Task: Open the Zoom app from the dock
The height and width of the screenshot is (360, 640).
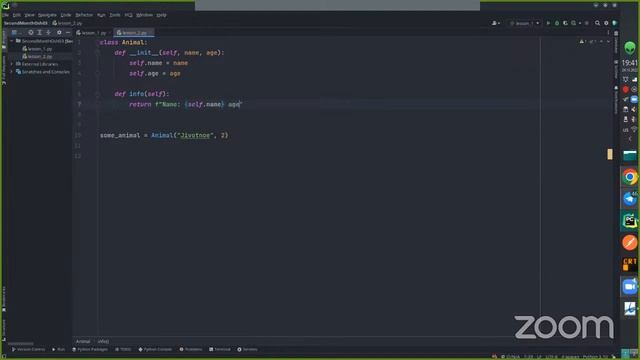Action: click(630, 287)
